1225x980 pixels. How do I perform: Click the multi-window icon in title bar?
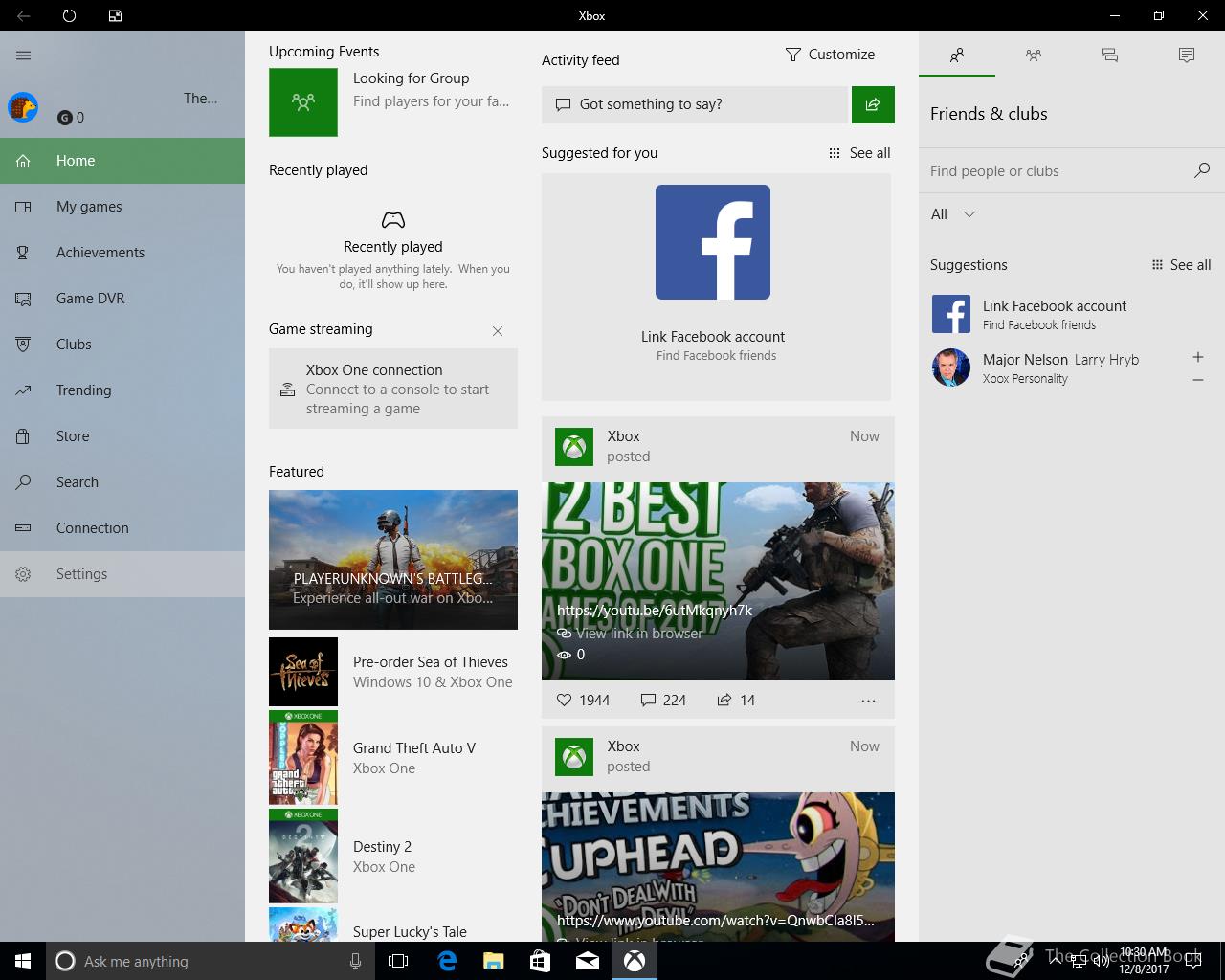115,15
